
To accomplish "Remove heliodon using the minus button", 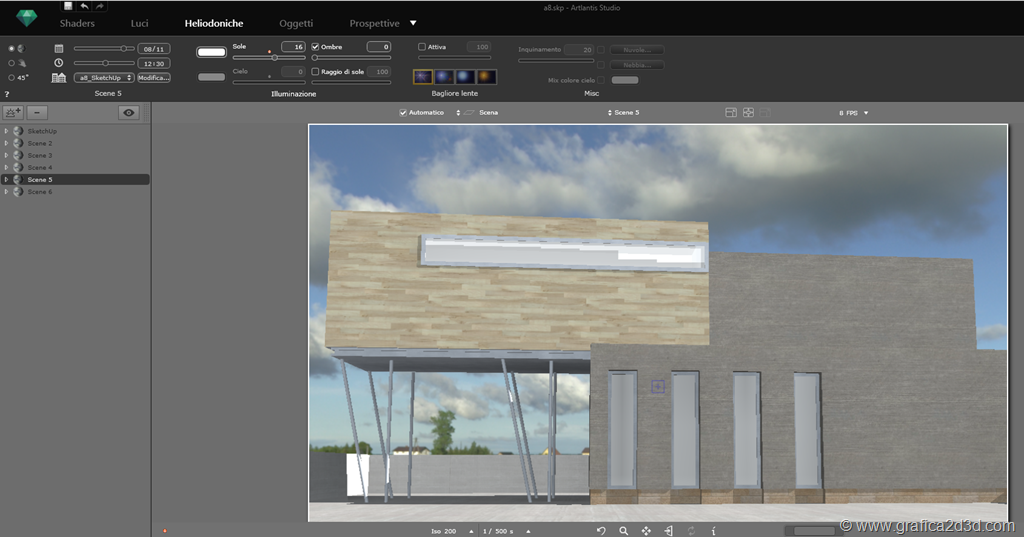I will (x=37, y=113).
